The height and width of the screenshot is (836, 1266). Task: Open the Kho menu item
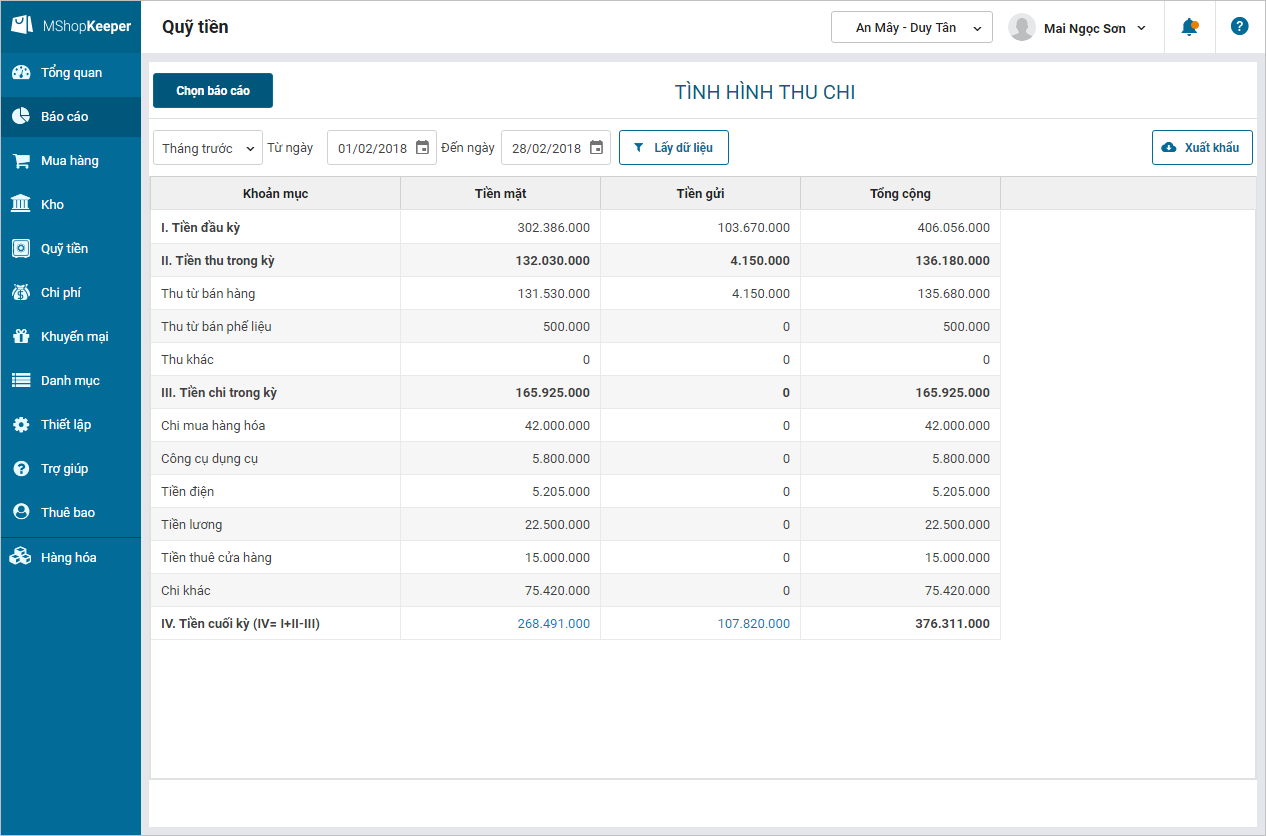[70, 205]
